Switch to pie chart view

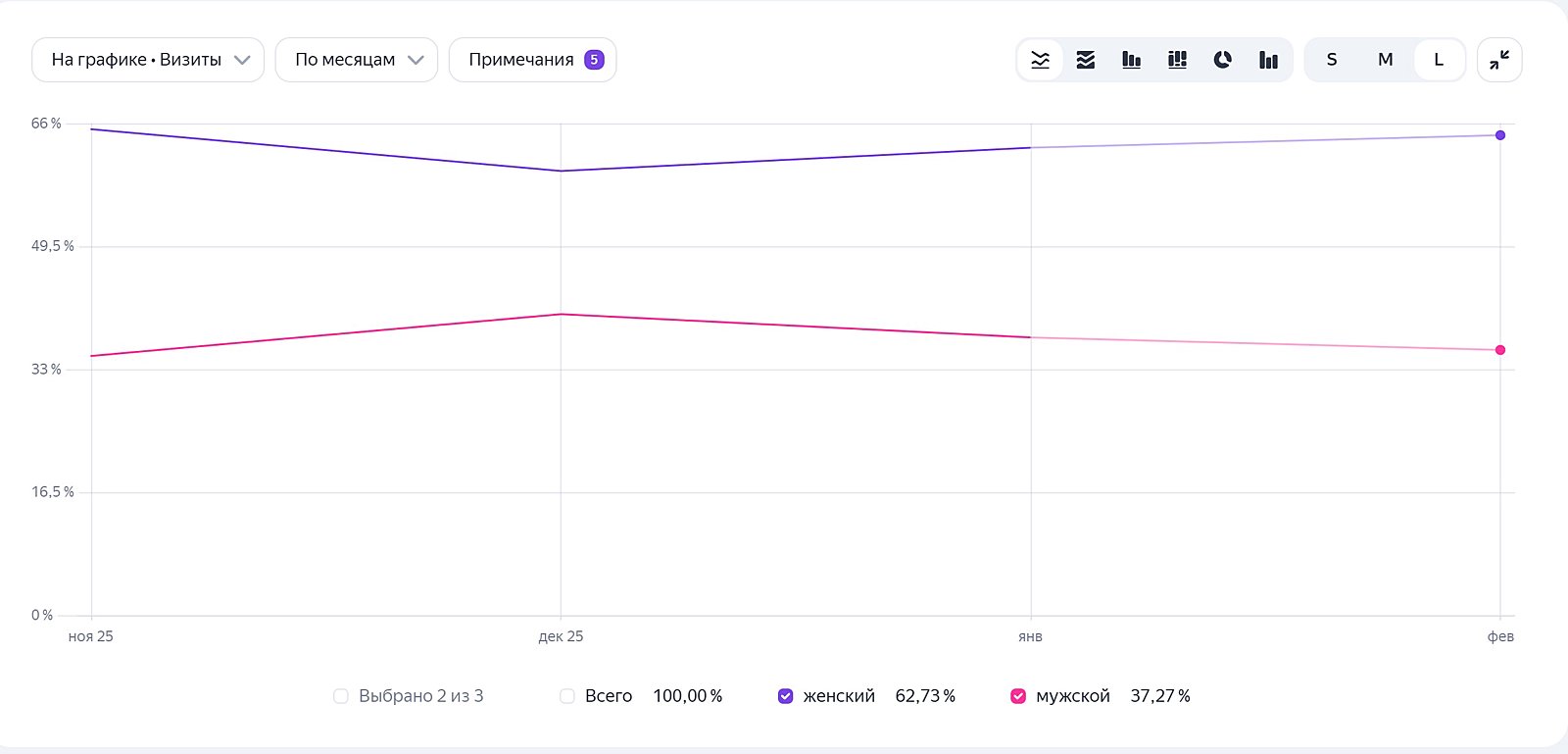(x=1223, y=60)
